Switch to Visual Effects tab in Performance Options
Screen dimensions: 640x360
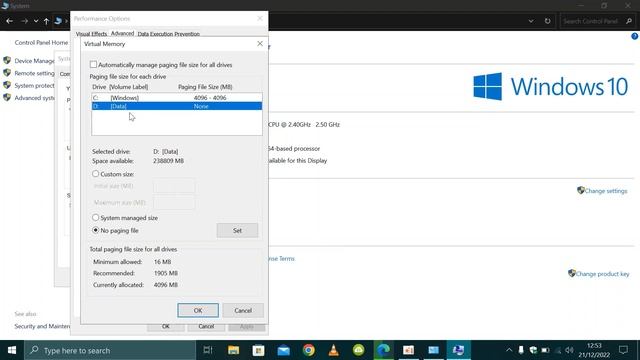click(x=91, y=34)
